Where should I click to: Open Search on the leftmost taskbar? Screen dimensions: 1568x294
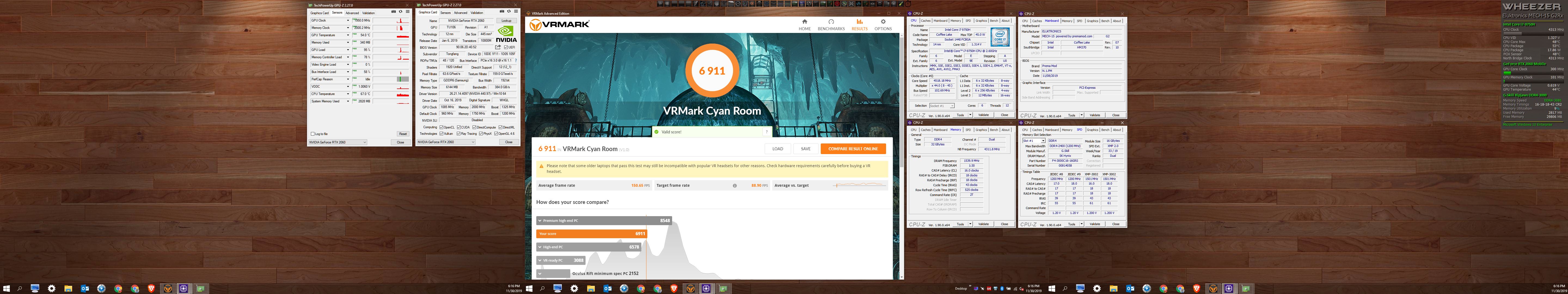pyautogui.click(x=20, y=288)
